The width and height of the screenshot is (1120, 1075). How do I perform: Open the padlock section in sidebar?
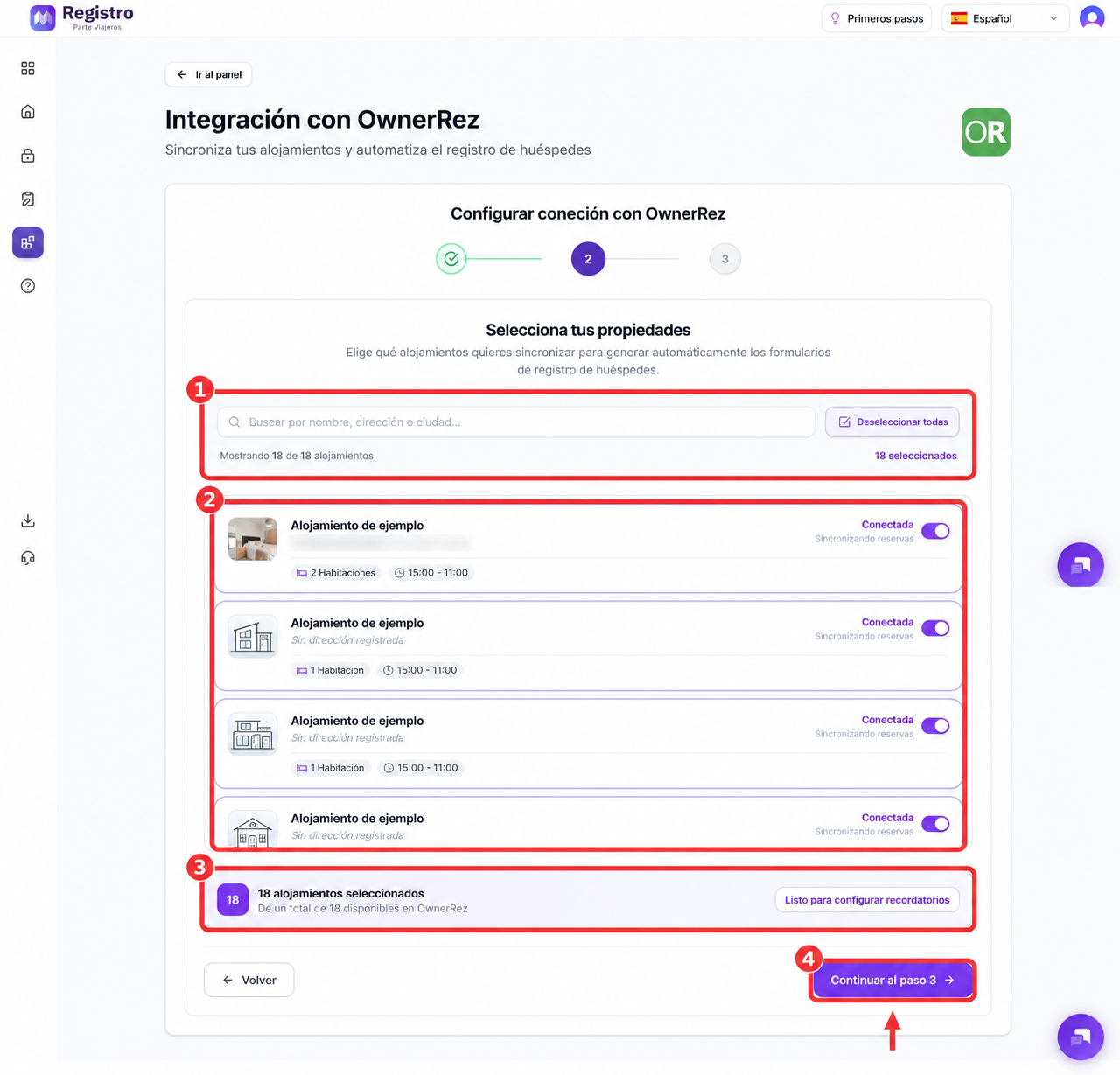point(28,156)
